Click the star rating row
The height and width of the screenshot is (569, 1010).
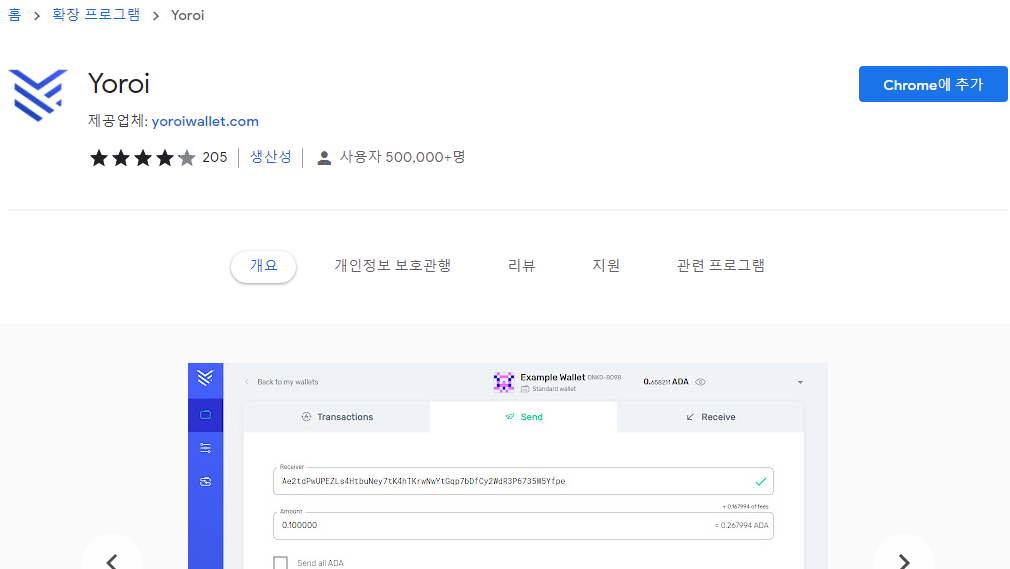pyautogui.click(x=142, y=157)
